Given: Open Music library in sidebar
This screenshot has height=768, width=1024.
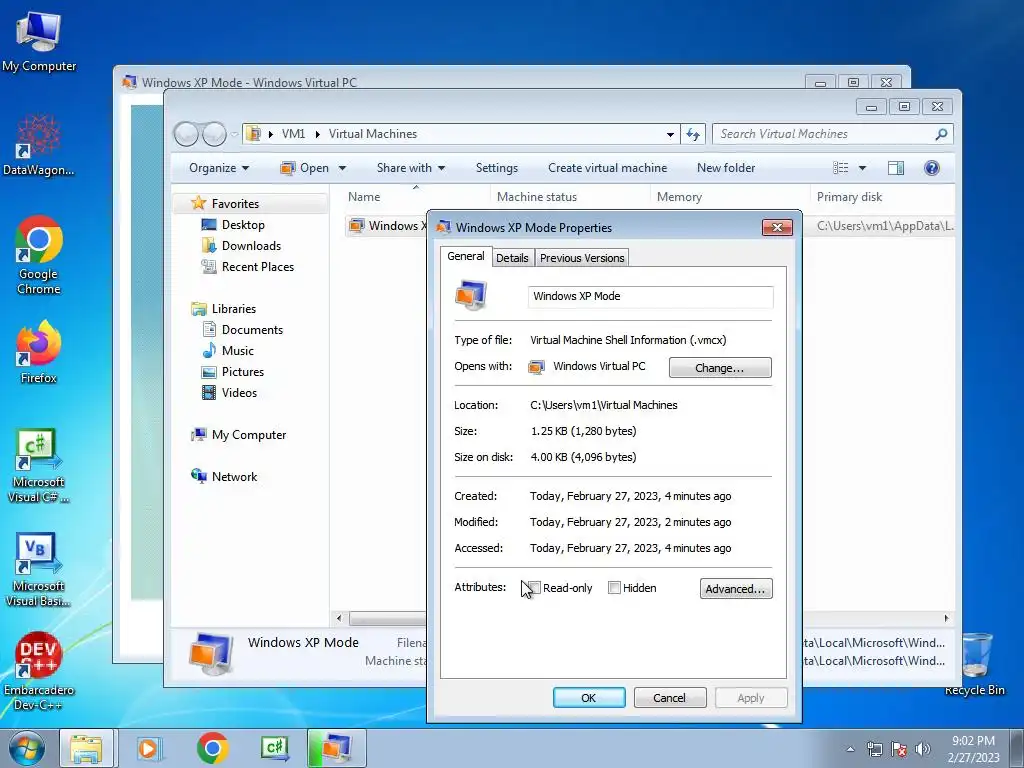Looking at the screenshot, I should (x=237, y=351).
